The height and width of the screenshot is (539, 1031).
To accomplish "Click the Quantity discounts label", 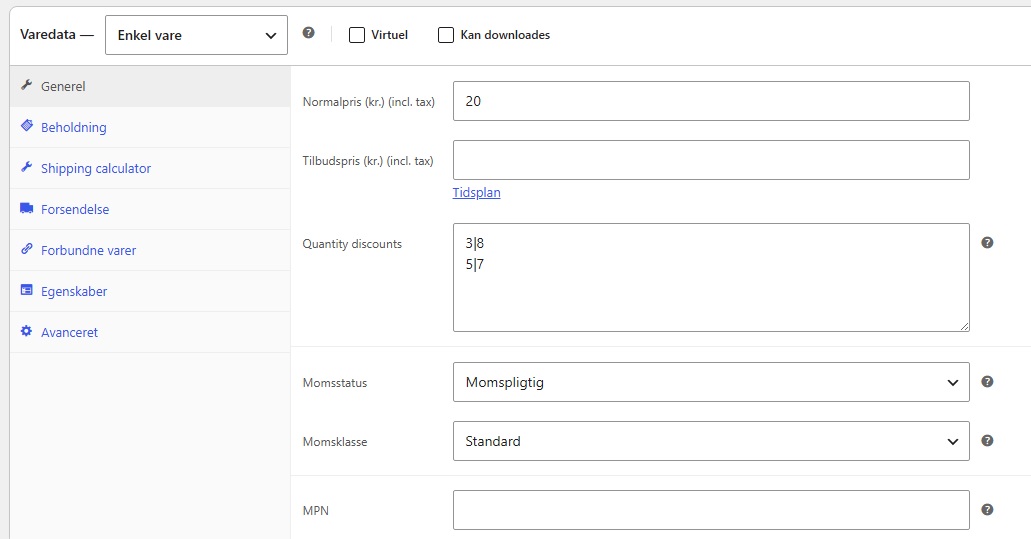I will pos(352,244).
